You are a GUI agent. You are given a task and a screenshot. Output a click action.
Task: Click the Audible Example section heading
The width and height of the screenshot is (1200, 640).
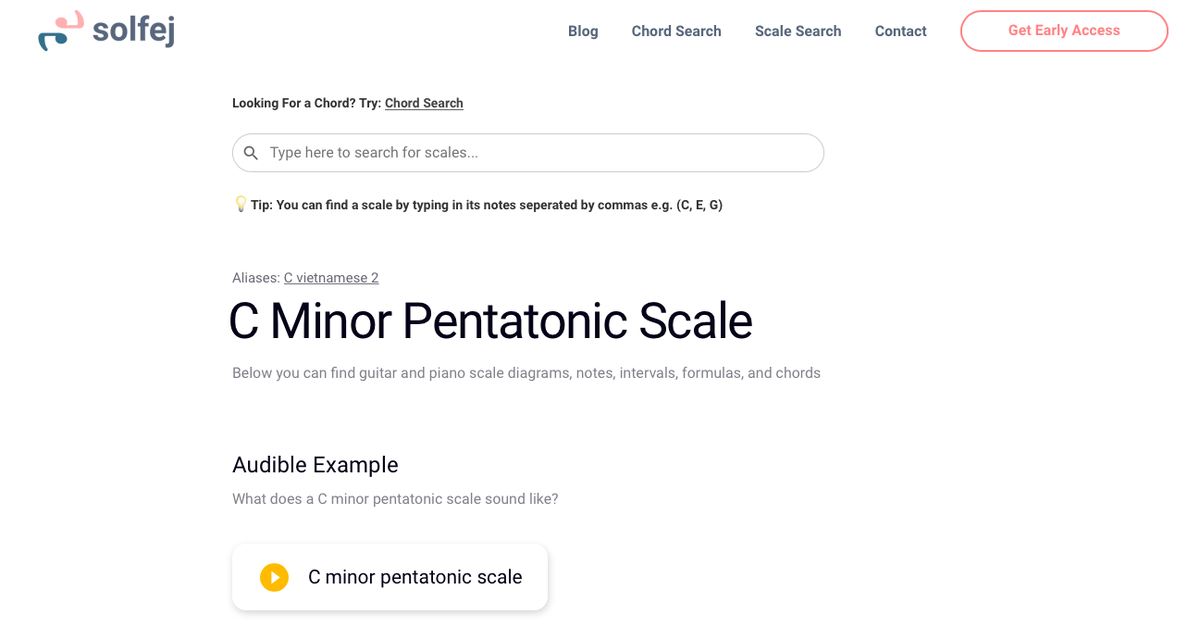(315, 464)
